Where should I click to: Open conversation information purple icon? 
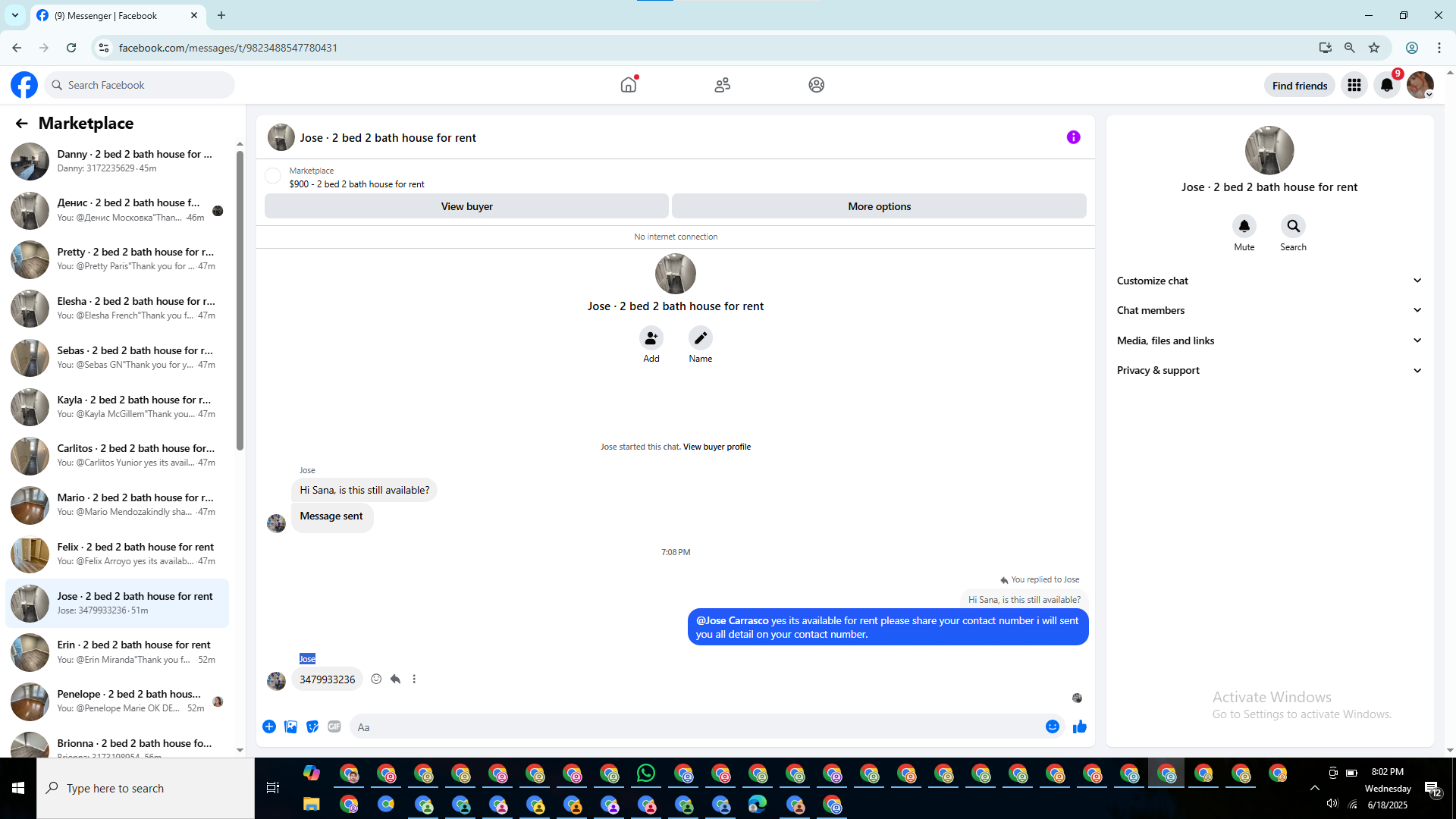coord(1074,137)
